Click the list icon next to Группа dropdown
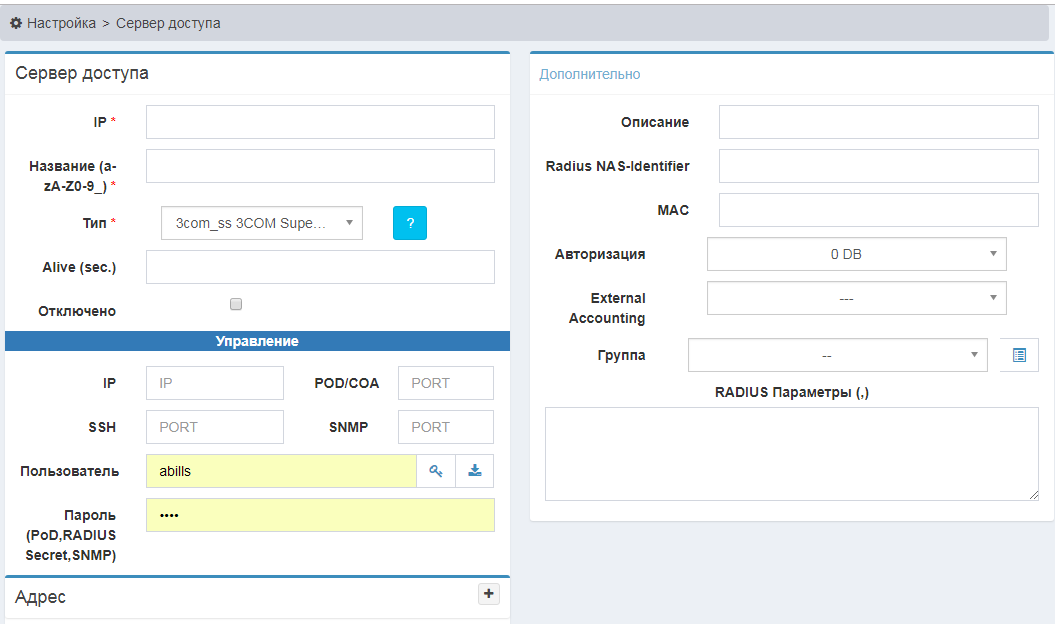 (x=1019, y=355)
